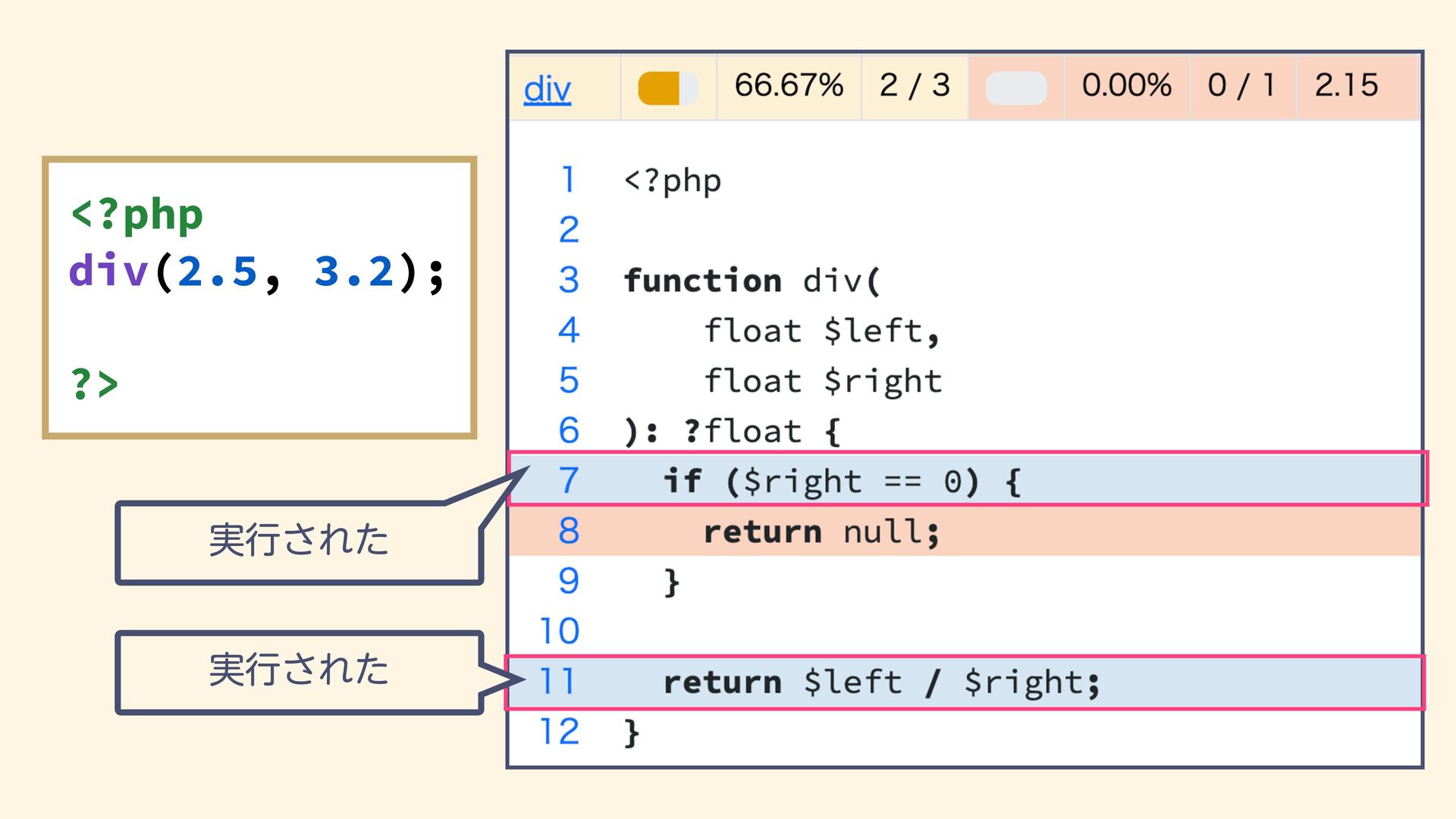Image resolution: width=1456 pixels, height=819 pixels.
Task: Click the return $left / $right line
Action: [x=881, y=682]
